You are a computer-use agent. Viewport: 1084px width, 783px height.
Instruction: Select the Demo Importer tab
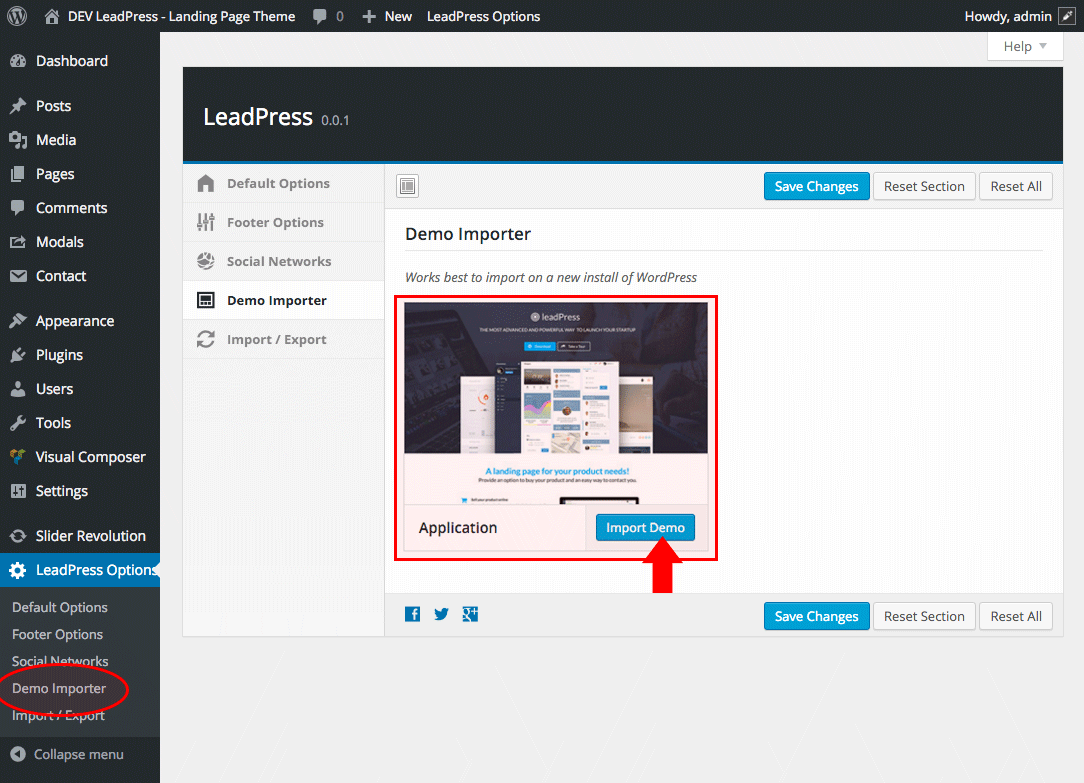tap(283, 301)
